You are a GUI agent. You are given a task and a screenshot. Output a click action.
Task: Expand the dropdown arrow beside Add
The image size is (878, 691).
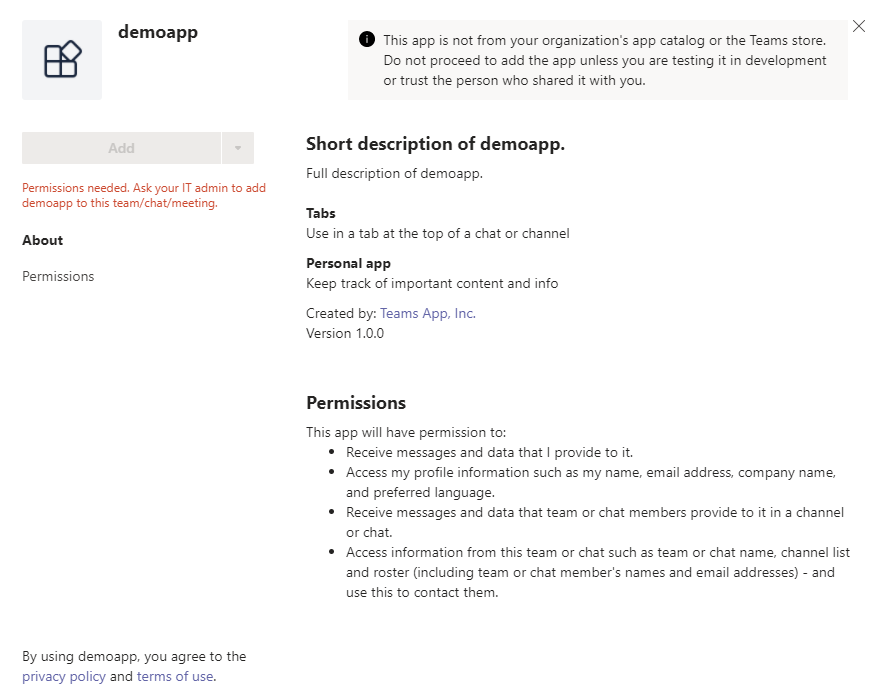pos(238,148)
